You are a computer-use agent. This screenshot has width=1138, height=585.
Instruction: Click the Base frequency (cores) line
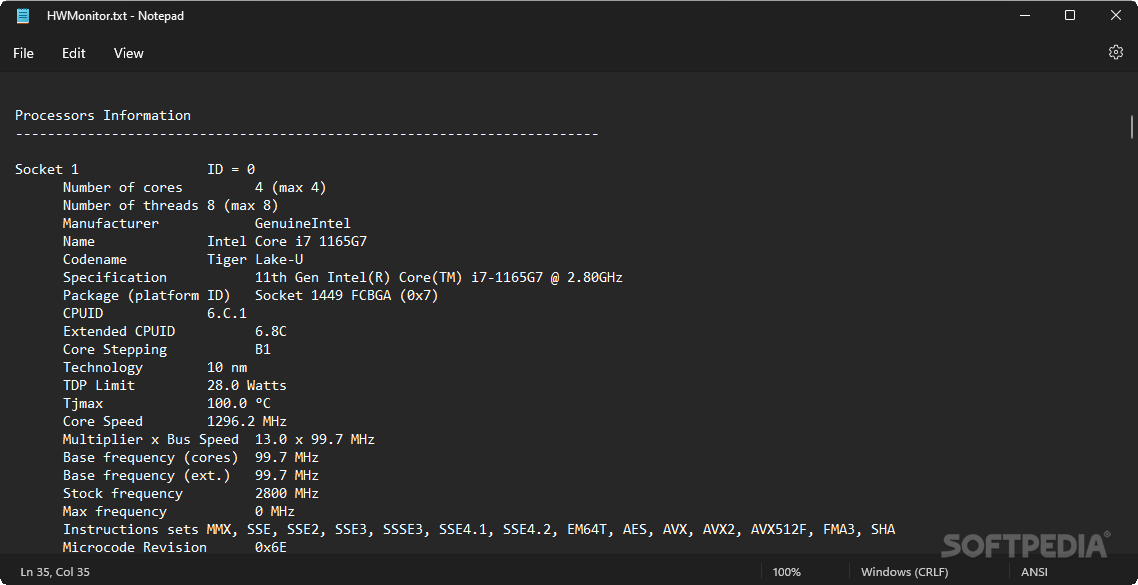click(191, 457)
